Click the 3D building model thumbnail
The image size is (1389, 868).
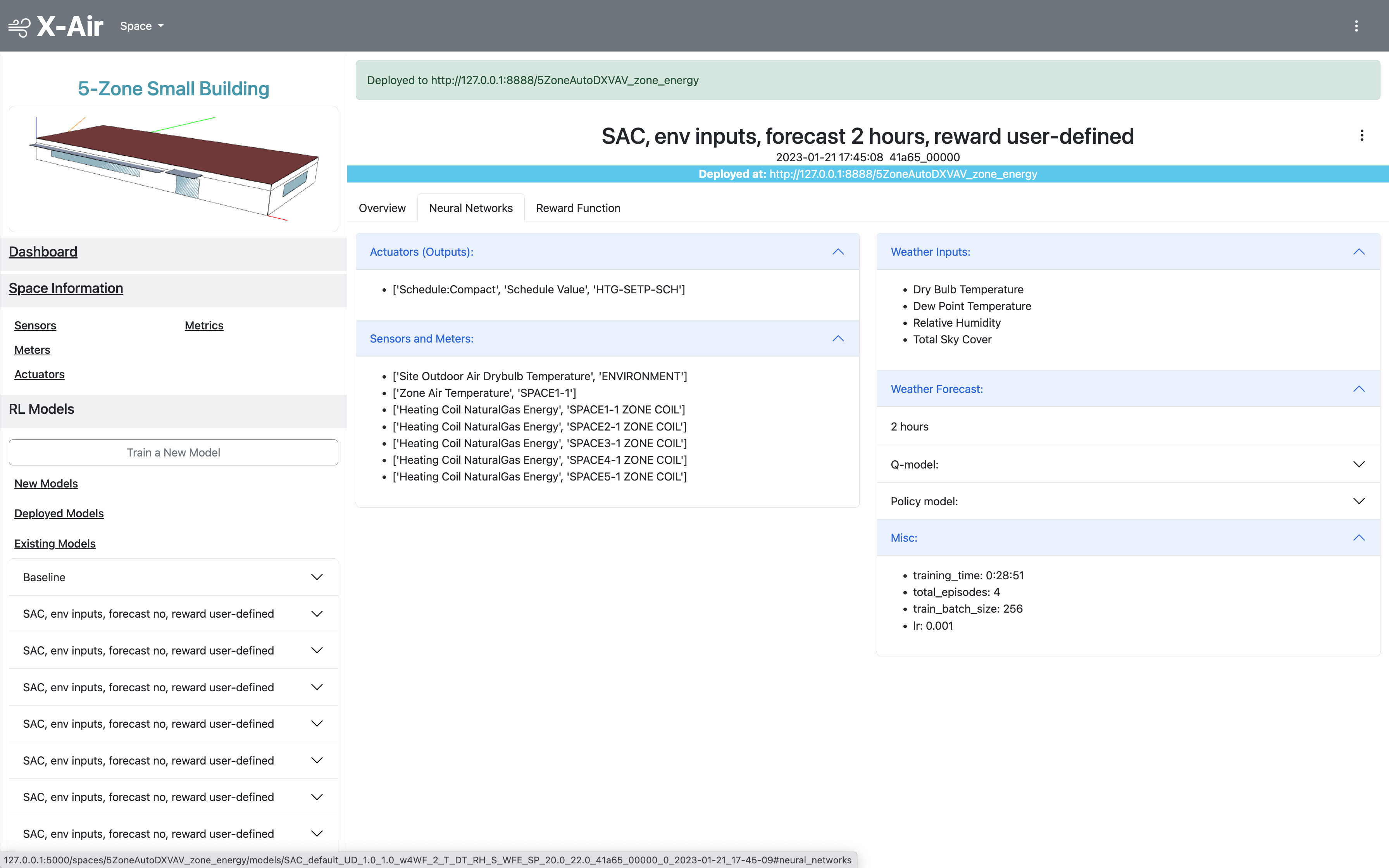pyautogui.click(x=173, y=169)
